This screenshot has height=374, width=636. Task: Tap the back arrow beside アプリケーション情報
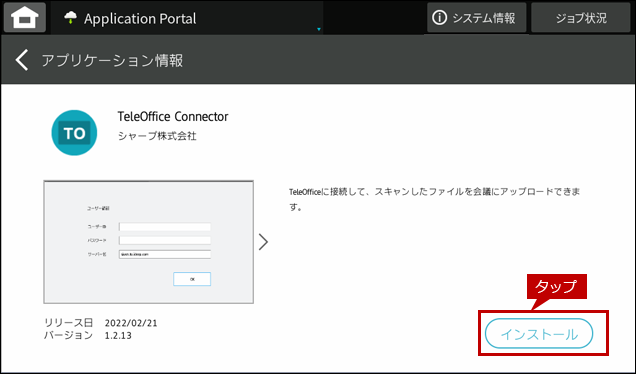[22, 60]
